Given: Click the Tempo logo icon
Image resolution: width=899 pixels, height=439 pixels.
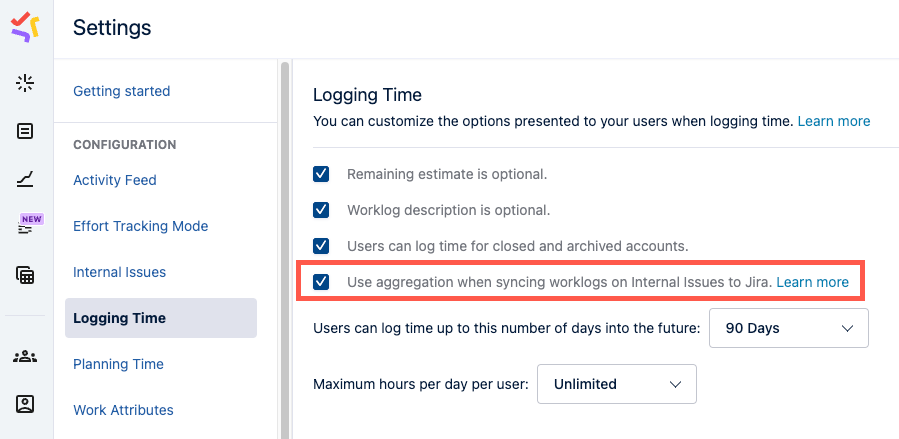Looking at the screenshot, I should [25, 27].
